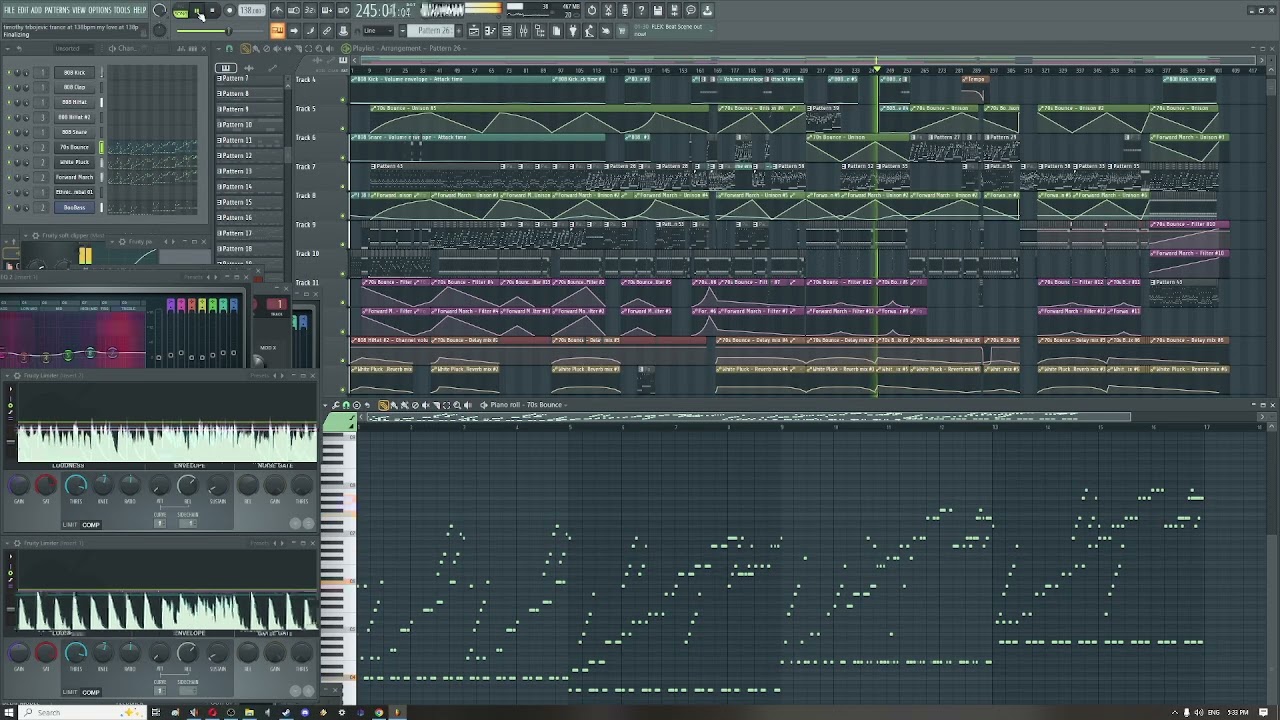Open the piano roll wrench tools icon

(x=336, y=405)
